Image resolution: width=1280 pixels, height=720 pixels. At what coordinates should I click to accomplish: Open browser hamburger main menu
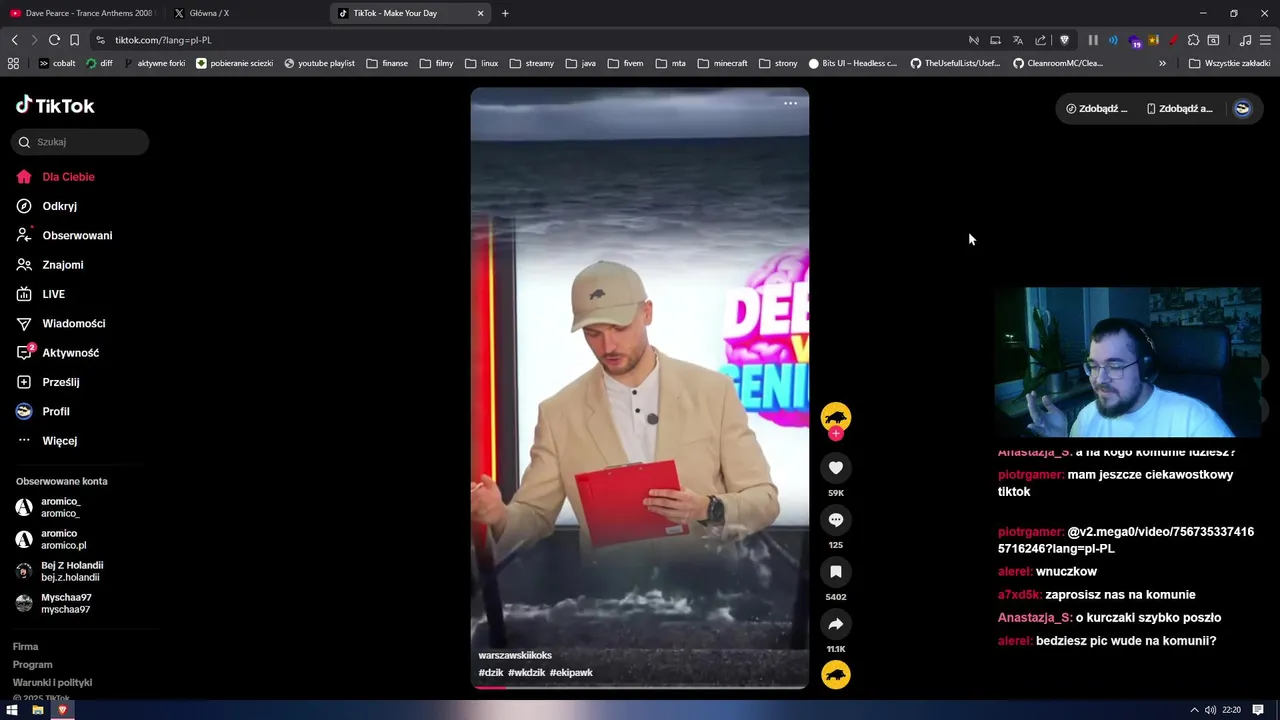[1266, 40]
